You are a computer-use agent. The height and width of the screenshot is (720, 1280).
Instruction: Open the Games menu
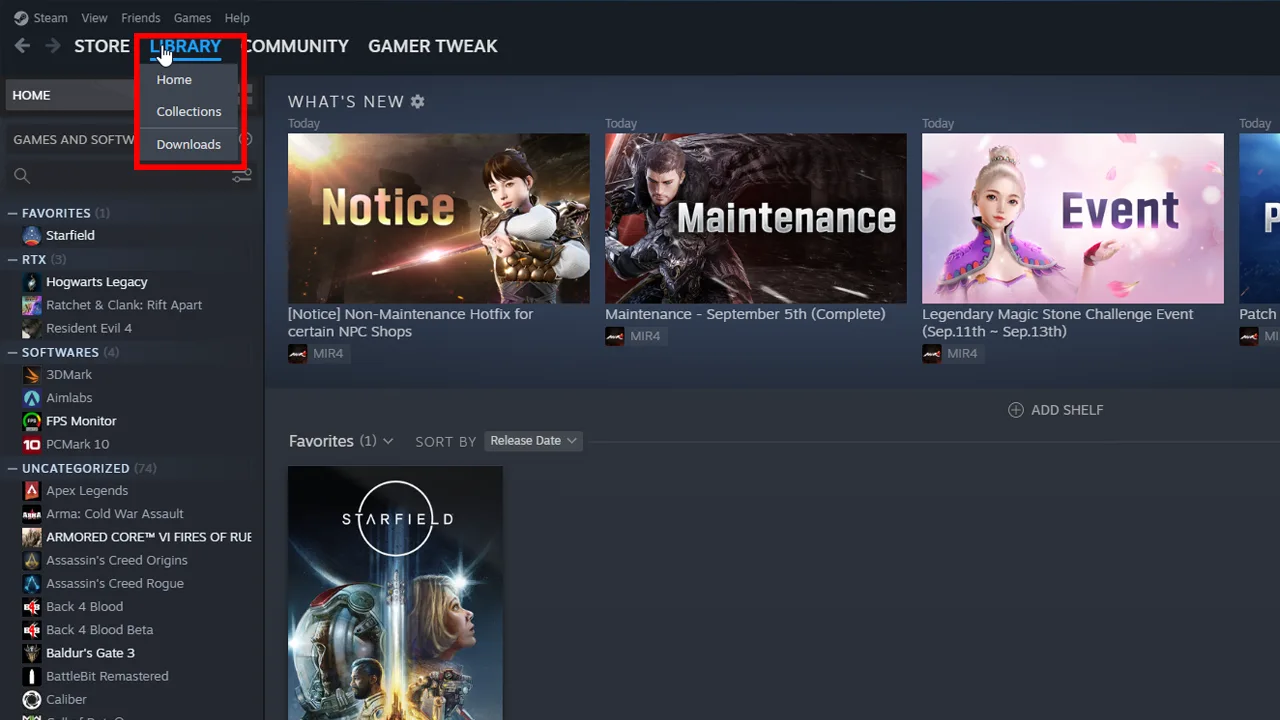(x=192, y=18)
